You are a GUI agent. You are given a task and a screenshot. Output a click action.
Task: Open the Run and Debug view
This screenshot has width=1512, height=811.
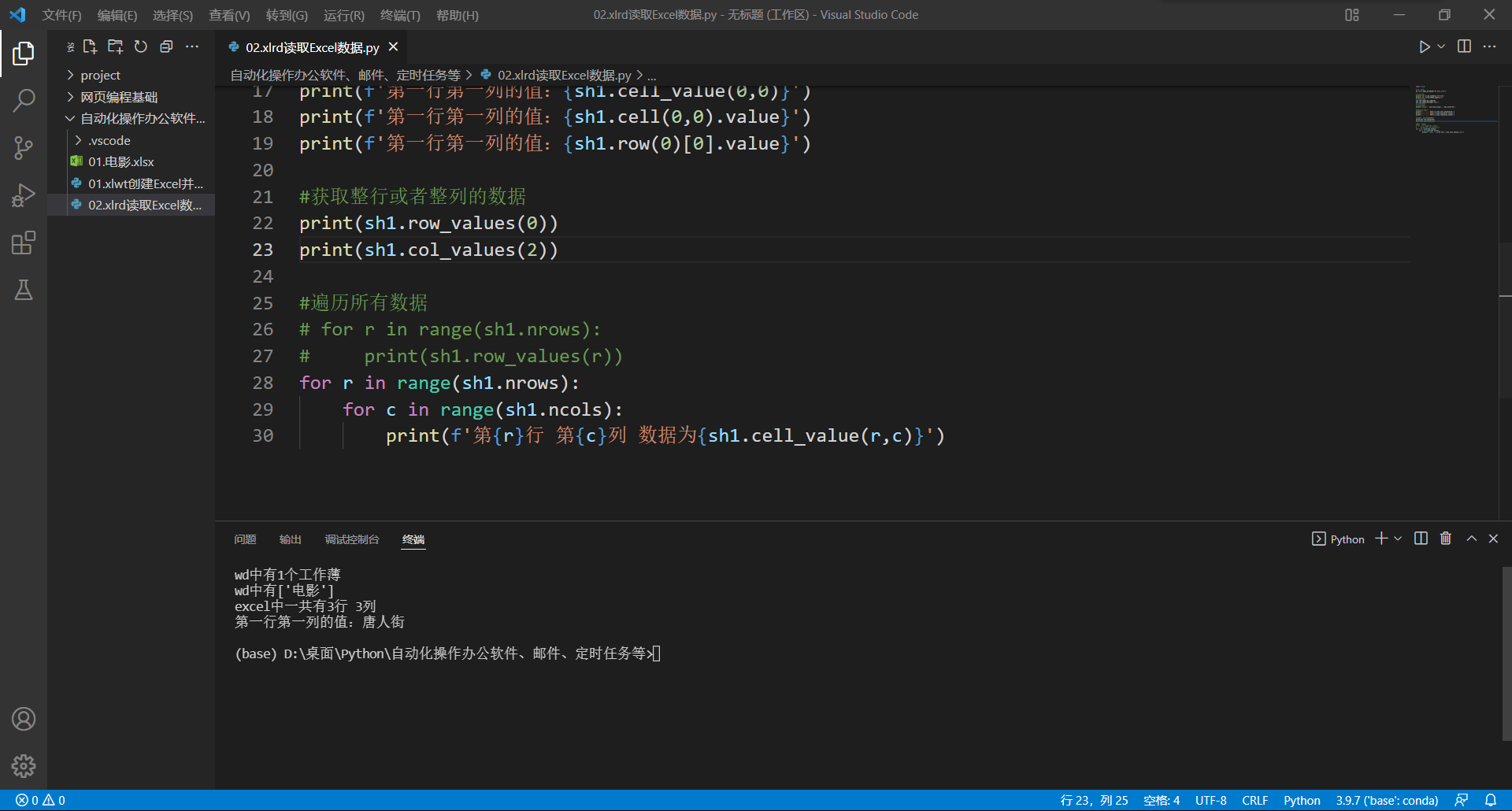coord(24,195)
